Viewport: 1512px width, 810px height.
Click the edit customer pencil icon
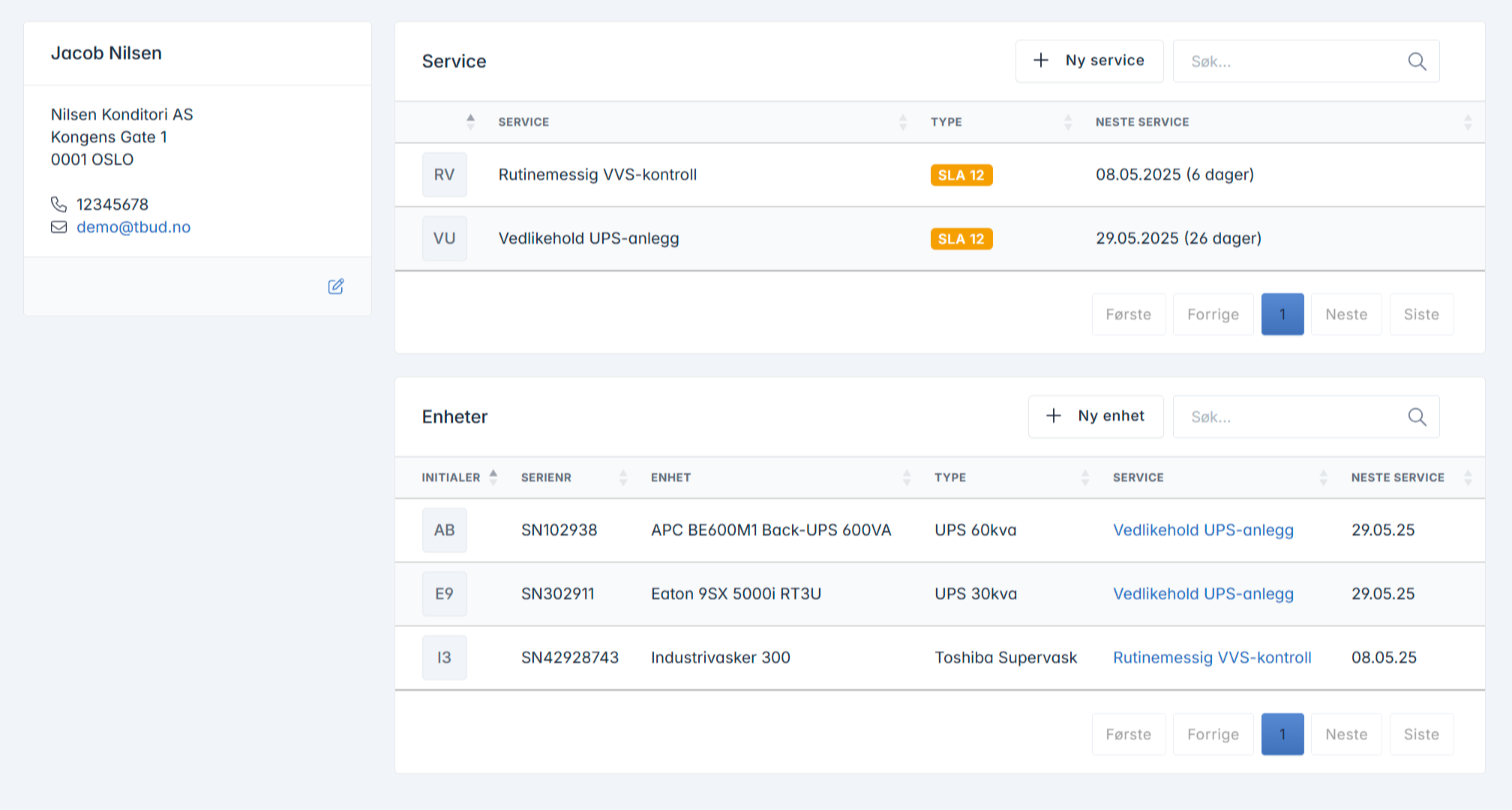336,286
